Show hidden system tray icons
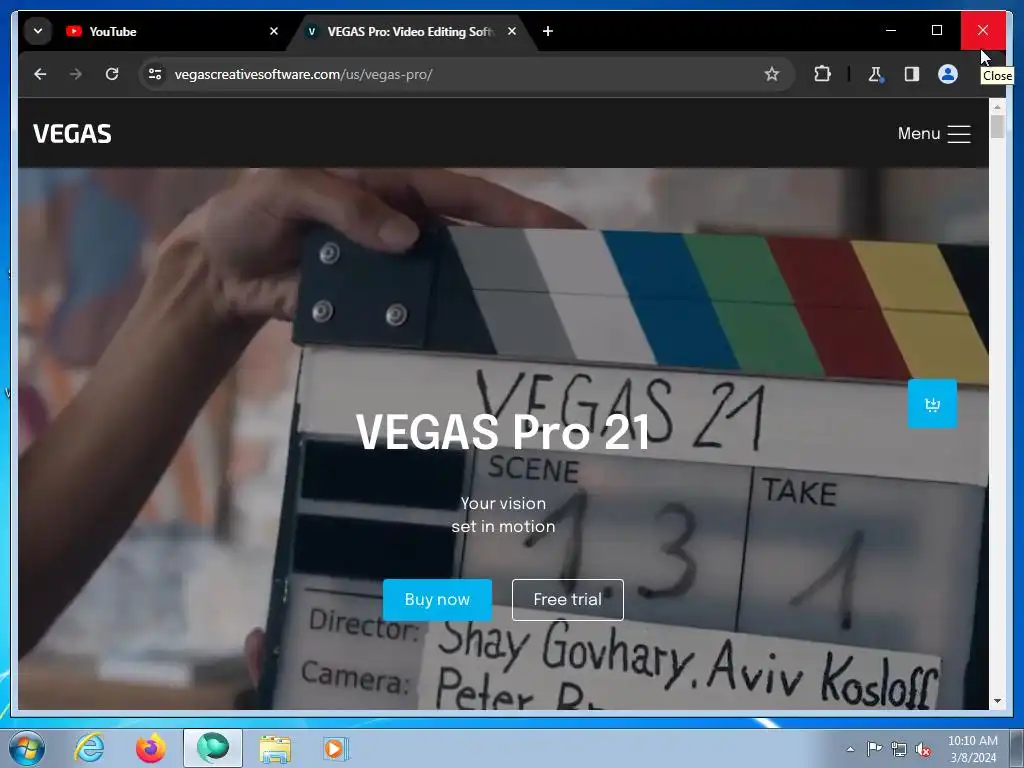Image resolution: width=1024 pixels, height=768 pixels. 850,749
